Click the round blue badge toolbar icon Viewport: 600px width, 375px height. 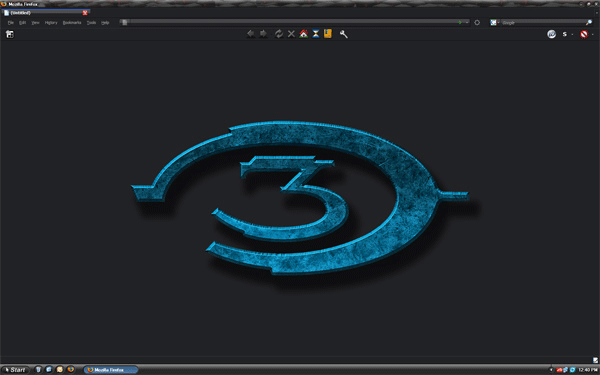point(551,34)
